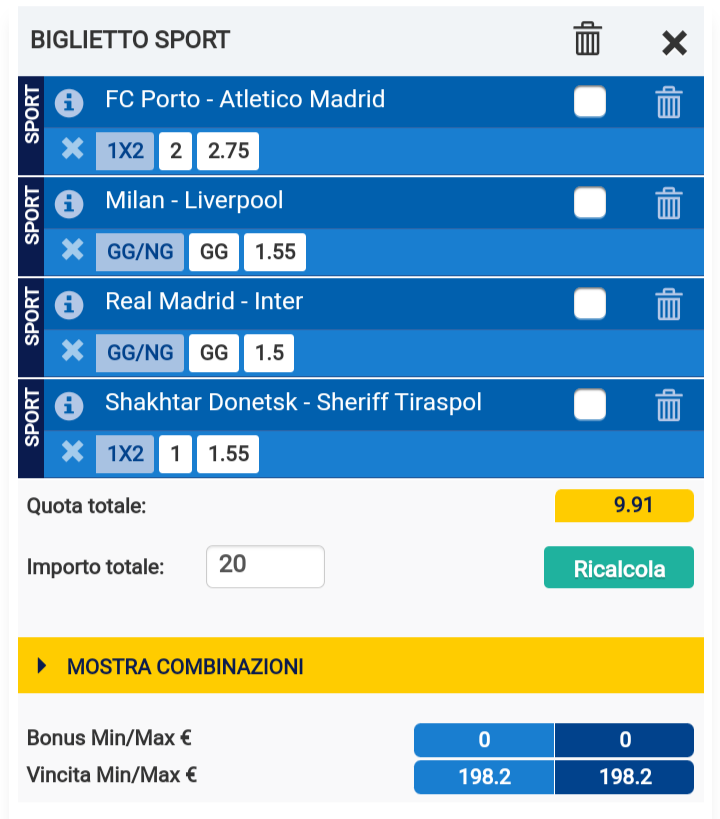Viewport: 720px width, 819px height.
Task: Delete FC Porto - Atletico Madrid with trash icon
Action: 668,102
